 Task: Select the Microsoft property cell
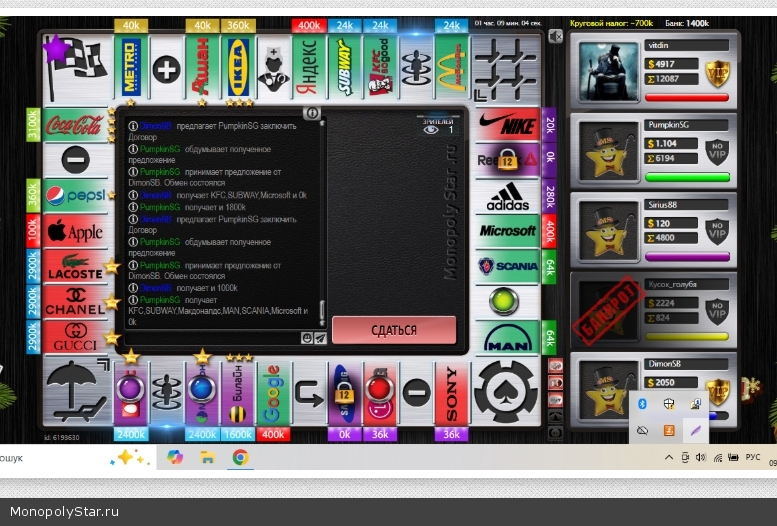click(x=507, y=231)
